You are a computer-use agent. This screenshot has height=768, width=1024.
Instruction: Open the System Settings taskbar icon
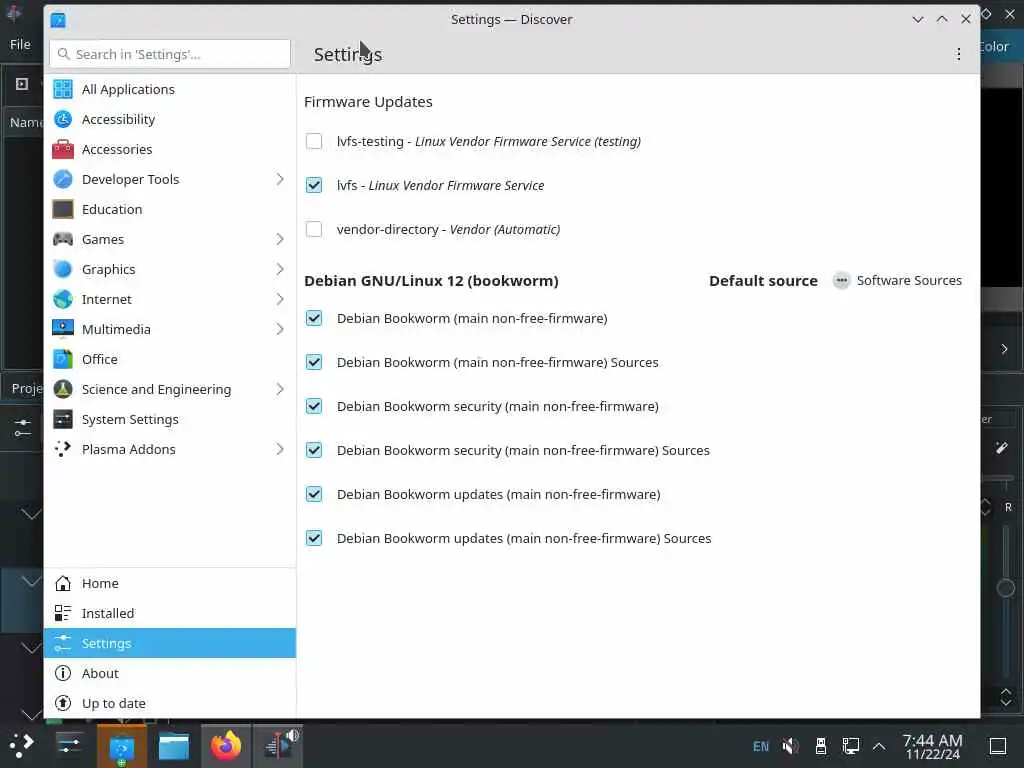69,744
